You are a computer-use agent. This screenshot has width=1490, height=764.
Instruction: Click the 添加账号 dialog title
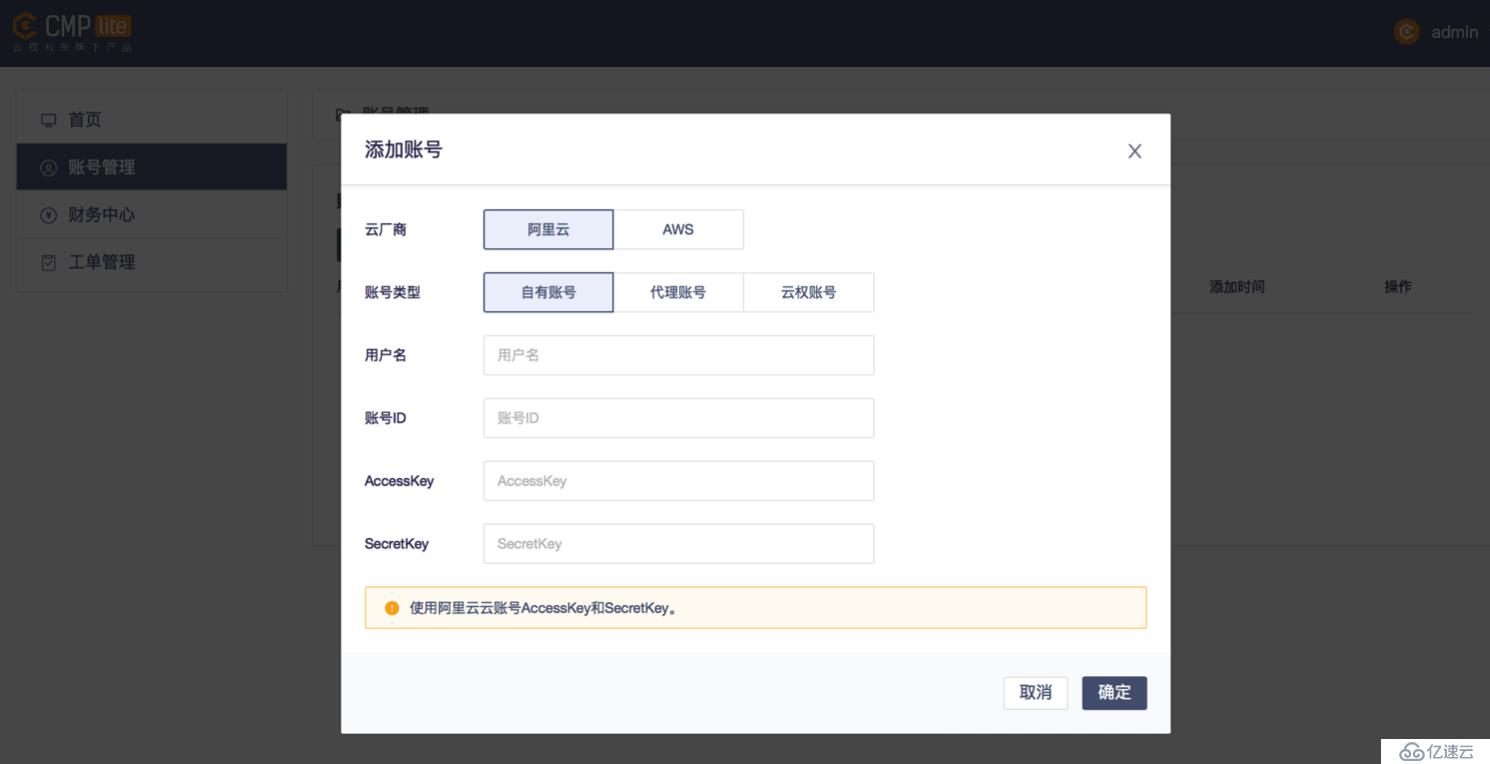[x=403, y=150]
